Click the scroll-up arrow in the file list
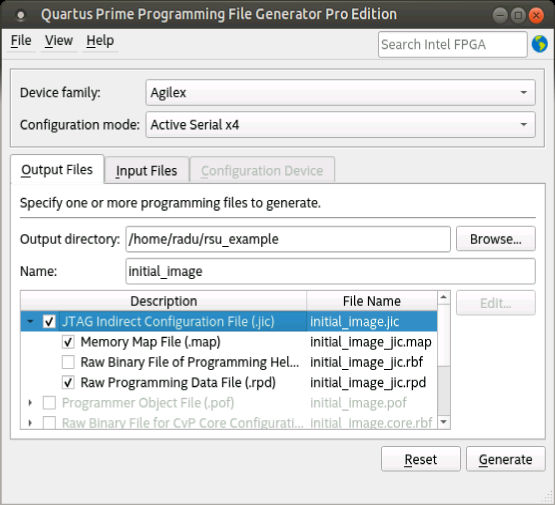This screenshot has width=555, height=505. [x=444, y=297]
